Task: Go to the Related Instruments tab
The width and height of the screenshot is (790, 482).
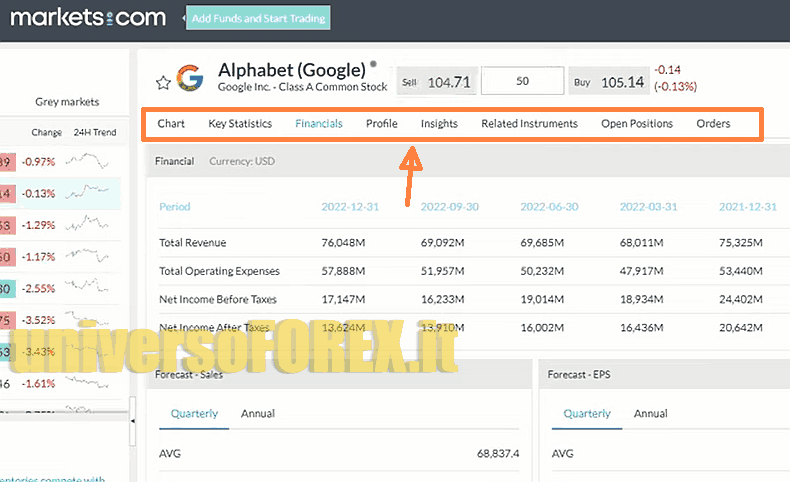Action: pyautogui.click(x=529, y=124)
